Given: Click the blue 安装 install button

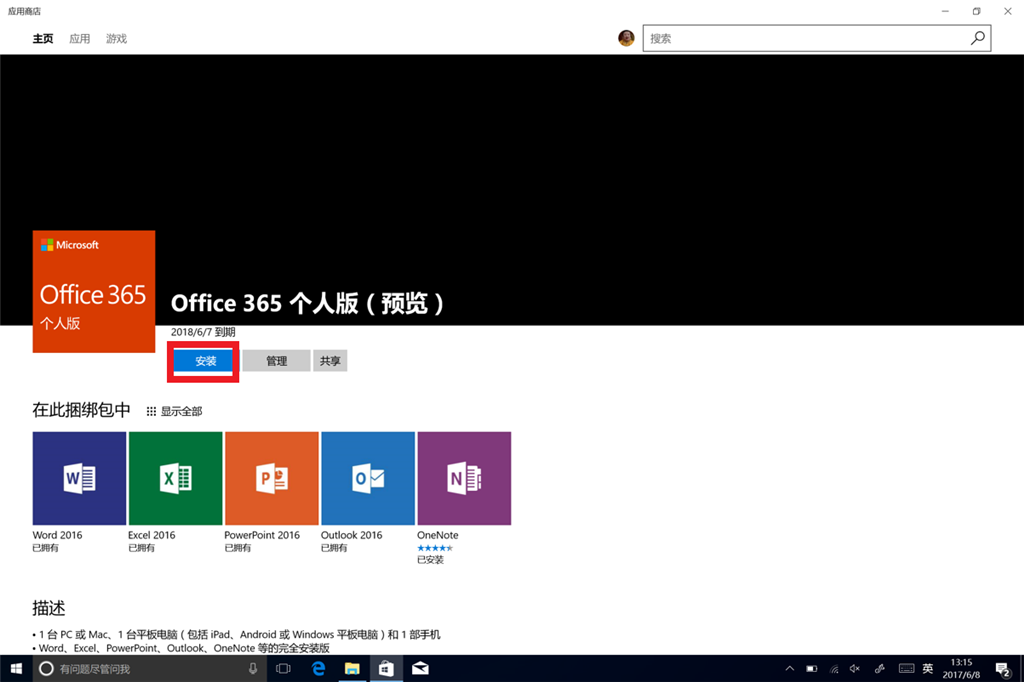Looking at the screenshot, I should click(x=204, y=361).
